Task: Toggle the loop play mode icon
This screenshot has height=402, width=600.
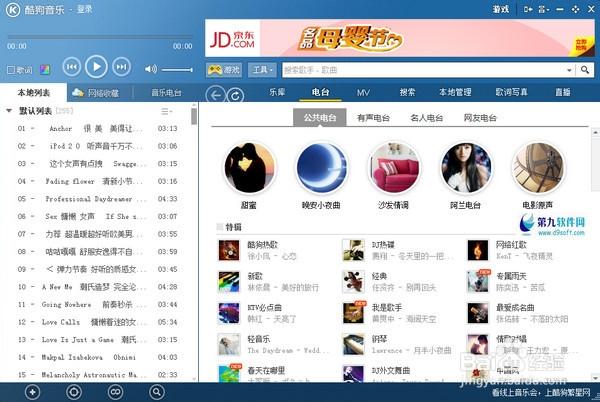Action: [x=115, y=392]
